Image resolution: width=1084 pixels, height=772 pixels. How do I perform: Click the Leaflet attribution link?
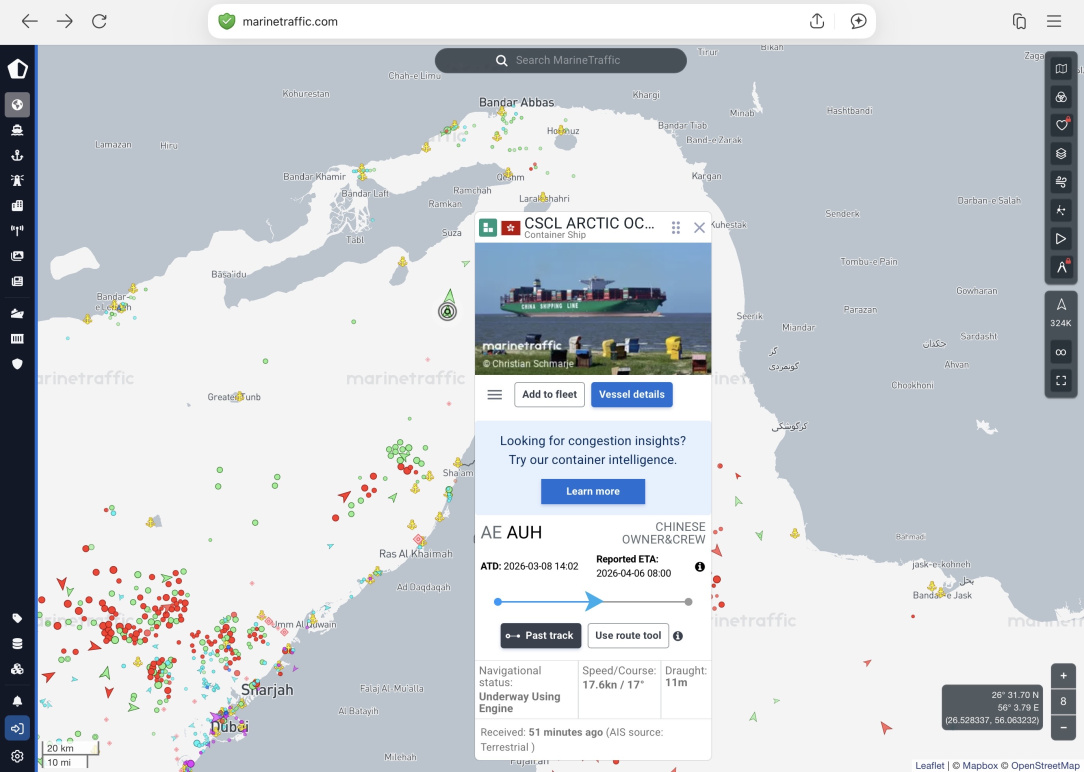coord(929,765)
